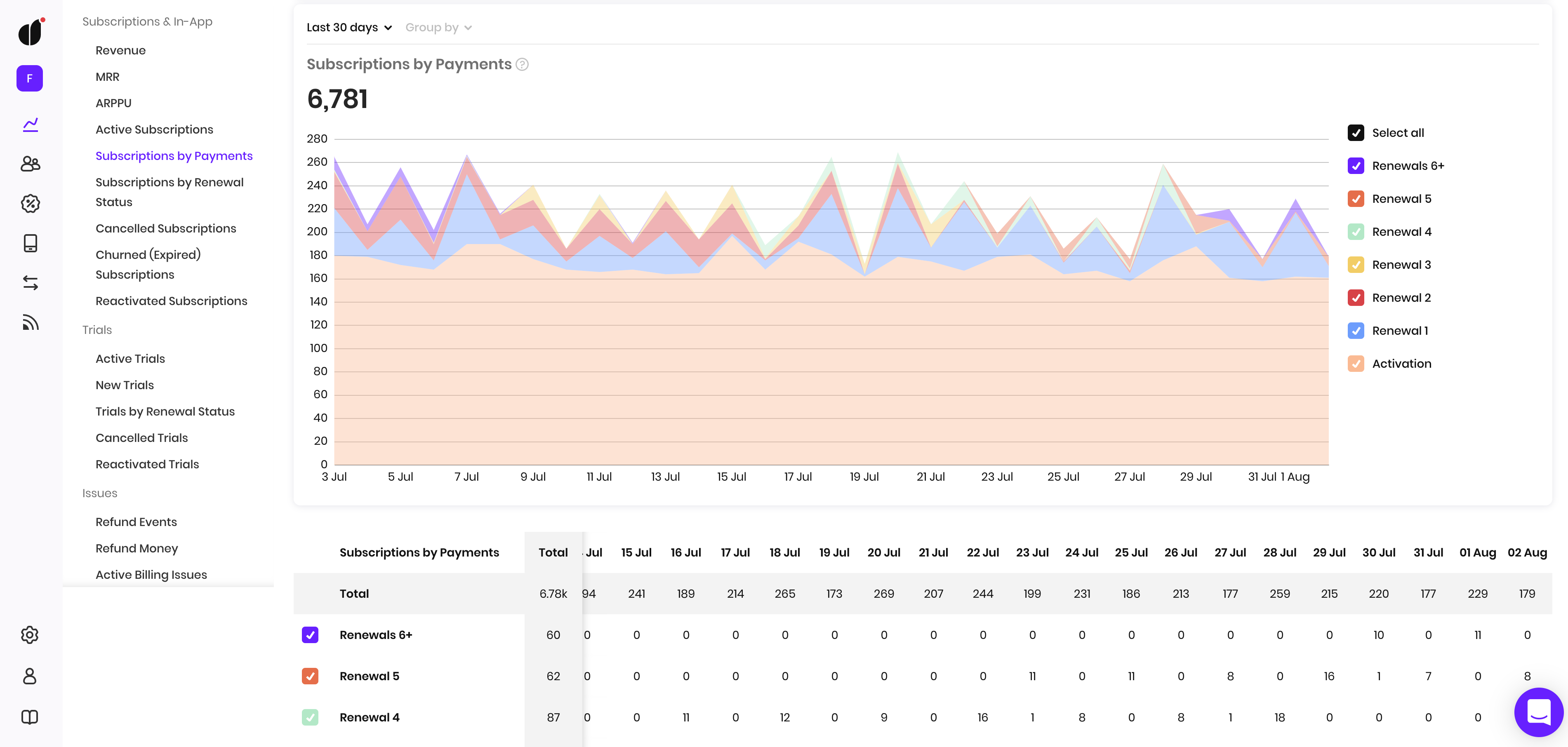The width and height of the screenshot is (1568, 747).
Task: Uncheck Renewals 6+ in chart legend
Action: 1356,165
